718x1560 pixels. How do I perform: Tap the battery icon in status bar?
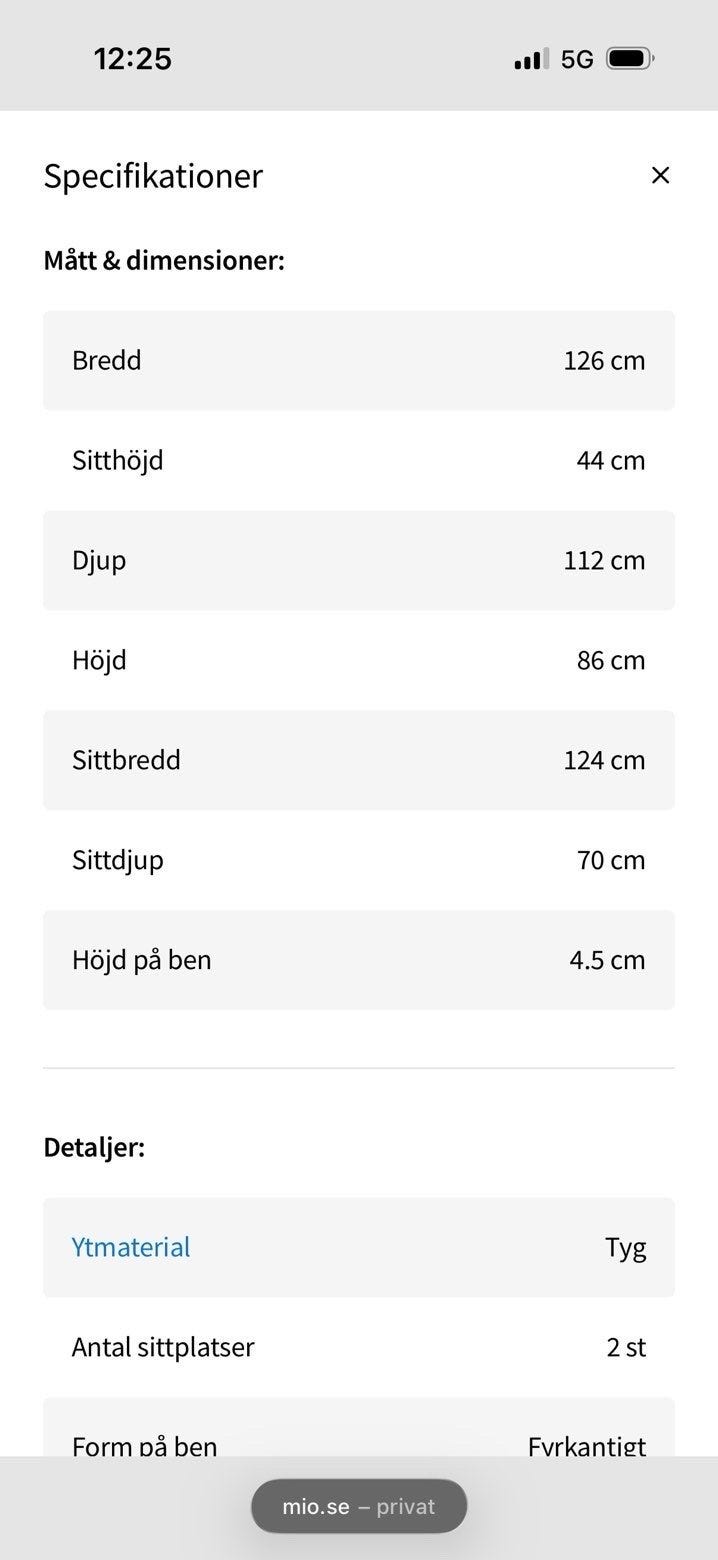[x=630, y=59]
